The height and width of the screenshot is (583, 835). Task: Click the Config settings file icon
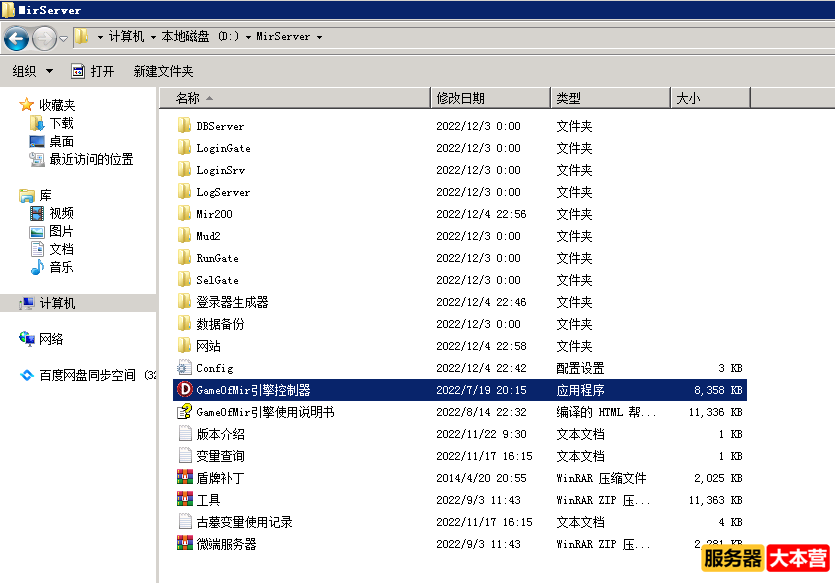184,368
